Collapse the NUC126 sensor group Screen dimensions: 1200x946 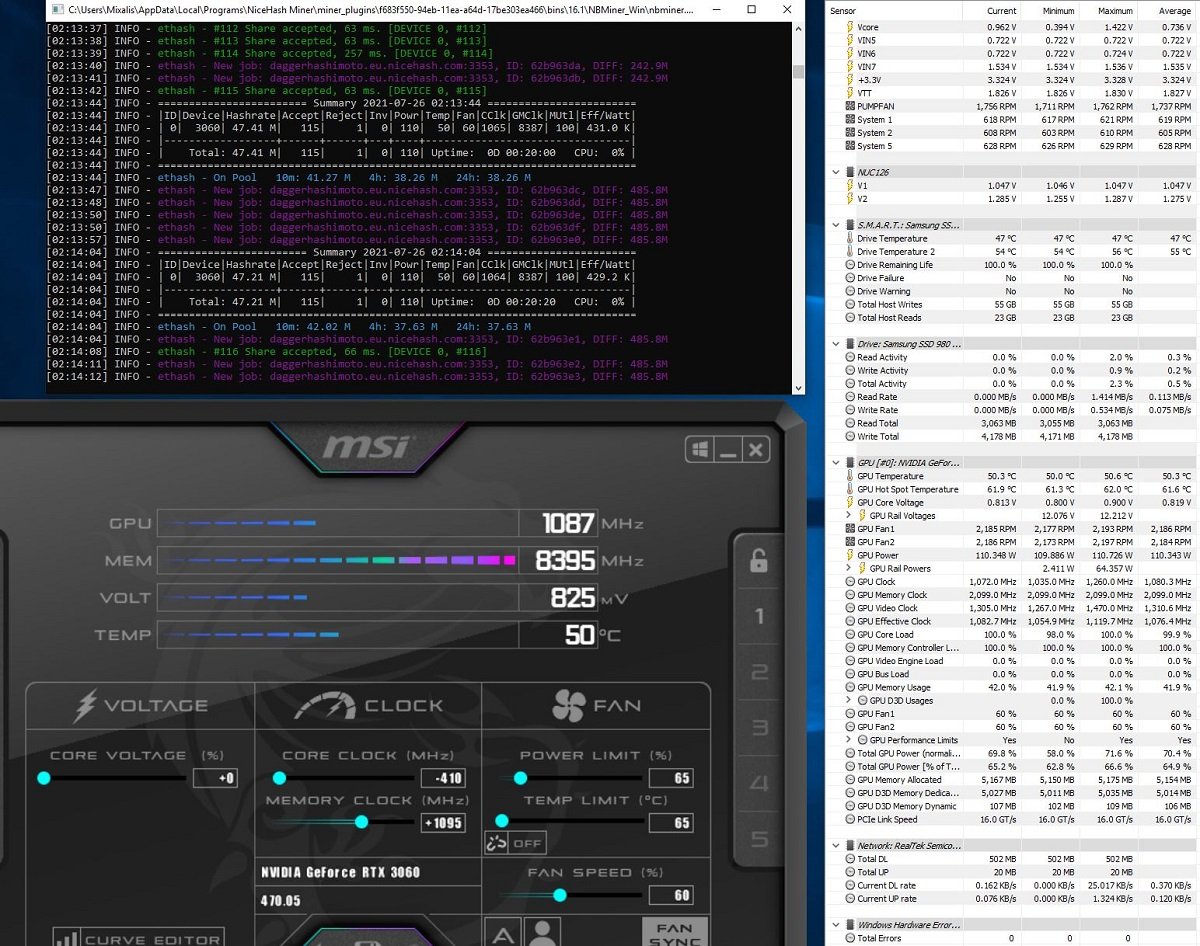pos(836,172)
